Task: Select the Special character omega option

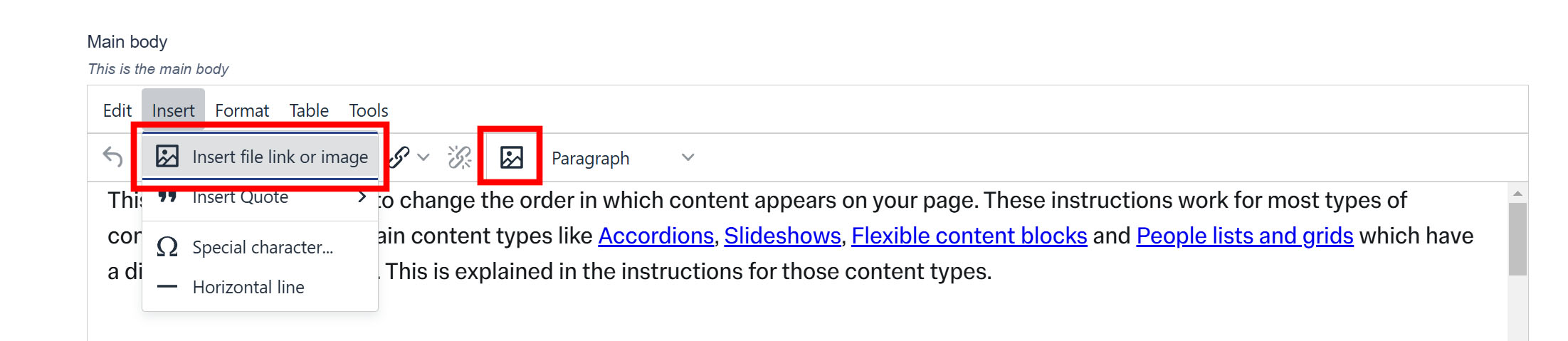Action: (261, 247)
